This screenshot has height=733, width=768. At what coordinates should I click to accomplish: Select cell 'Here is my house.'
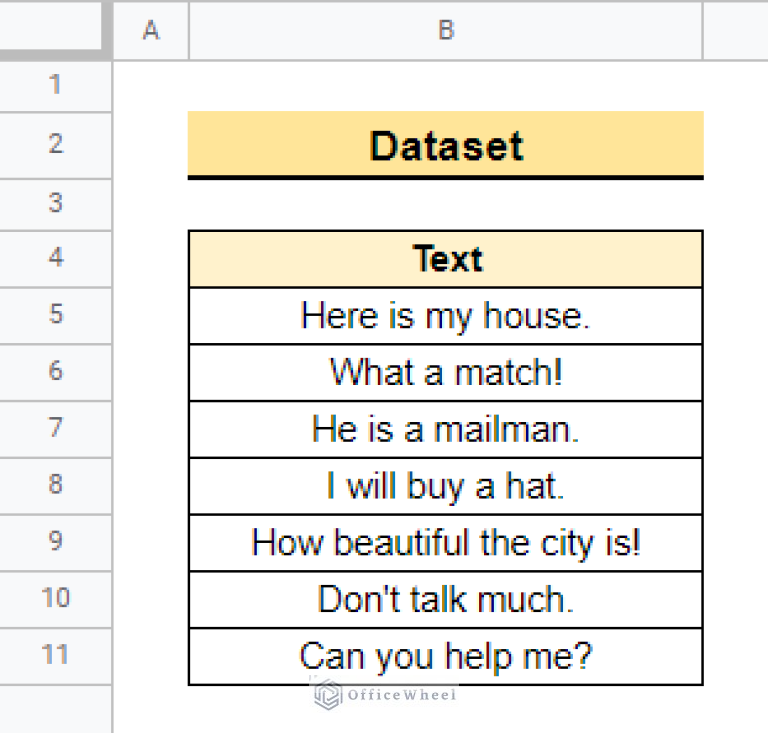coord(446,316)
